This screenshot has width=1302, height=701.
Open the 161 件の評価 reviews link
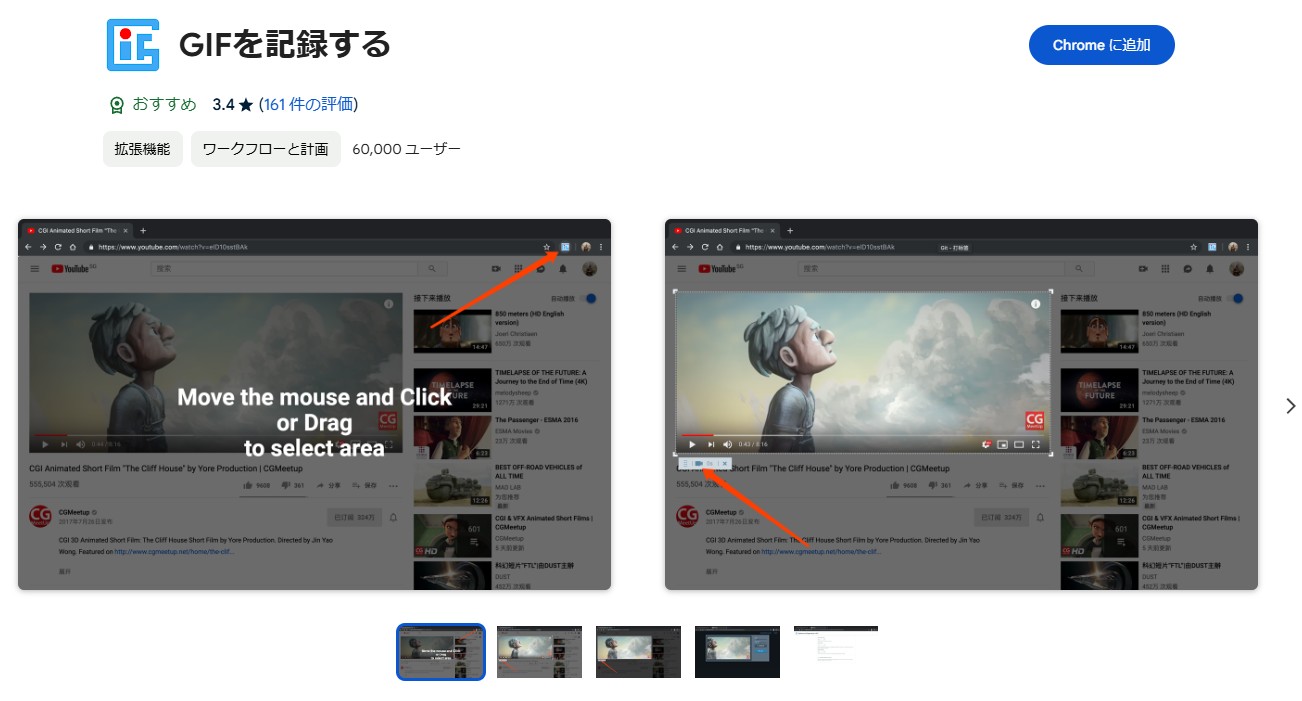click(x=308, y=105)
